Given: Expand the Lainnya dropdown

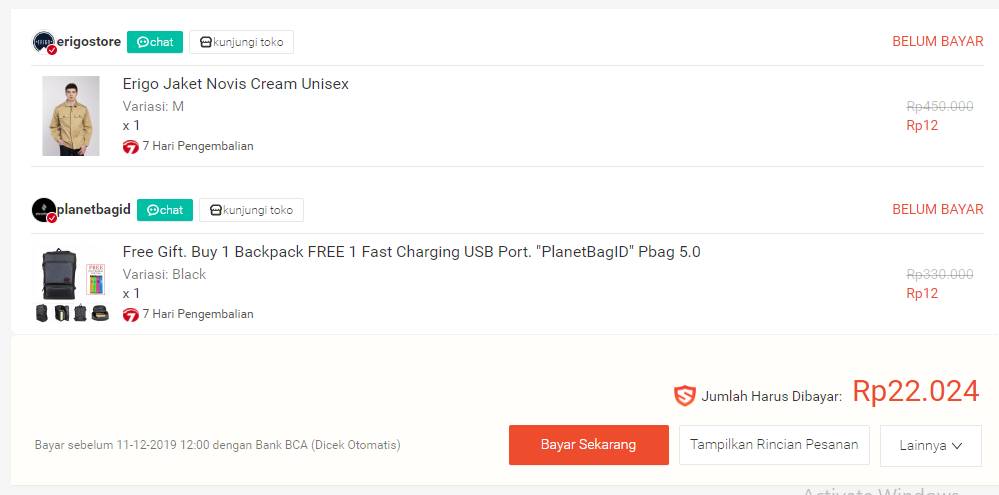Looking at the screenshot, I should pos(930,446).
